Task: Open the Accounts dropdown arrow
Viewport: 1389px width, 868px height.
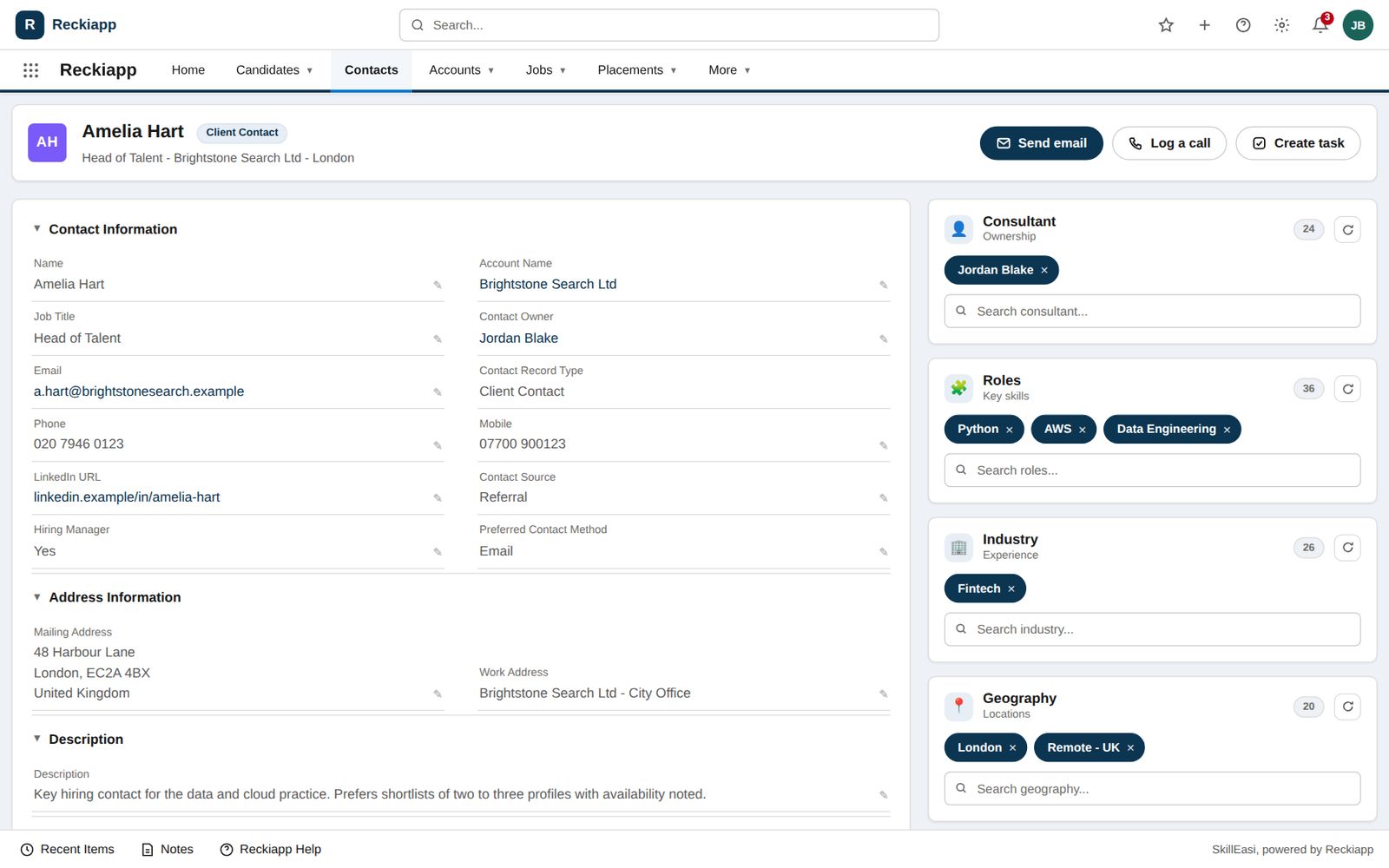Action: pyautogui.click(x=490, y=71)
